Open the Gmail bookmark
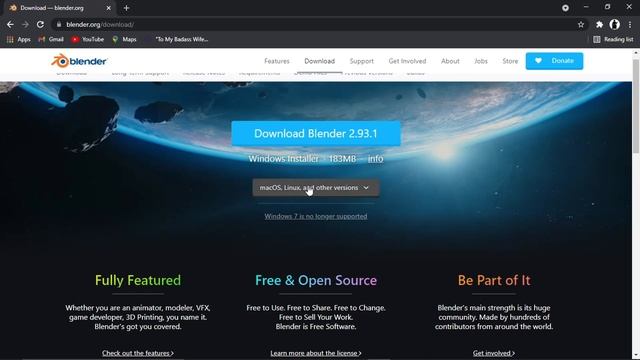The image size is (640, 360). (x=51, y=39)
